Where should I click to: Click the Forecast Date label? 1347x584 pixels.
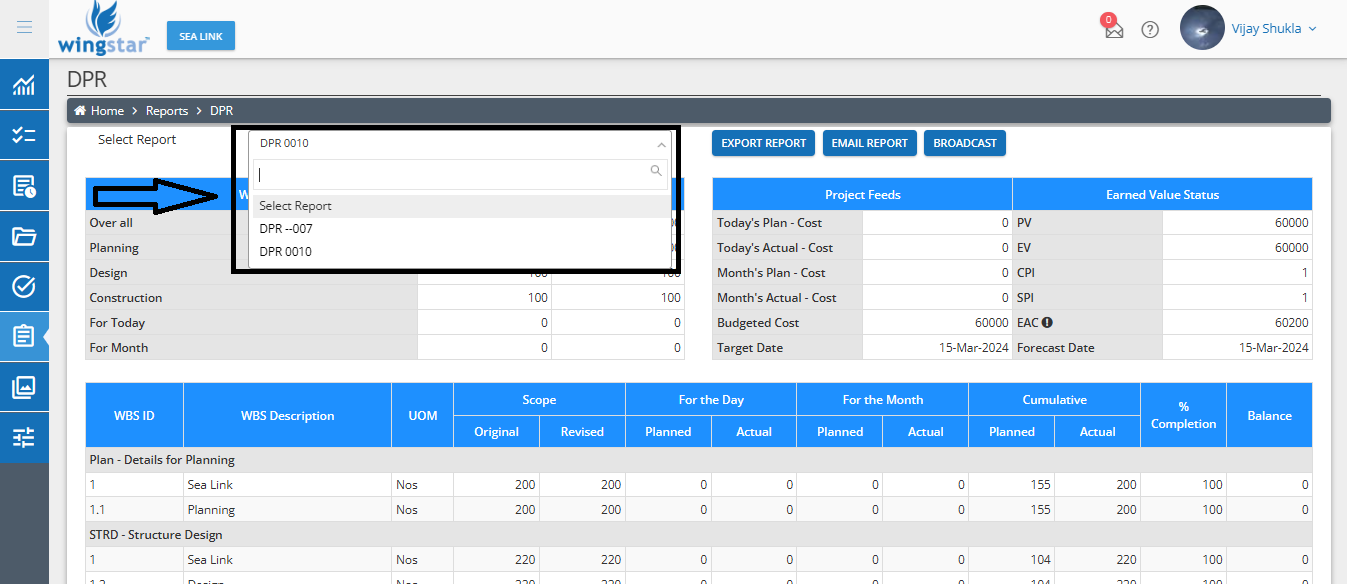[1056, 348]
